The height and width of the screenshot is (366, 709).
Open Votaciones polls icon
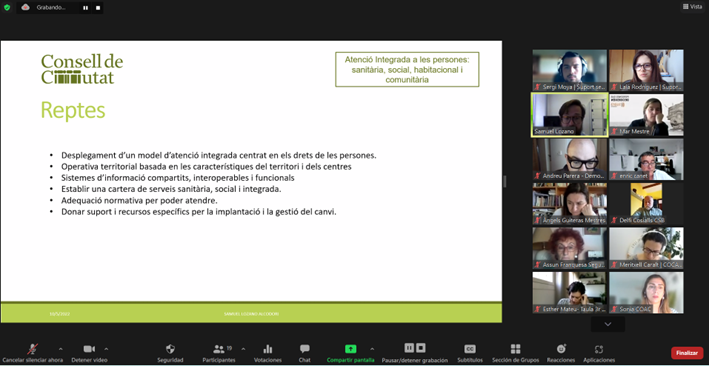pyautogui.click(x=268, y=349)
